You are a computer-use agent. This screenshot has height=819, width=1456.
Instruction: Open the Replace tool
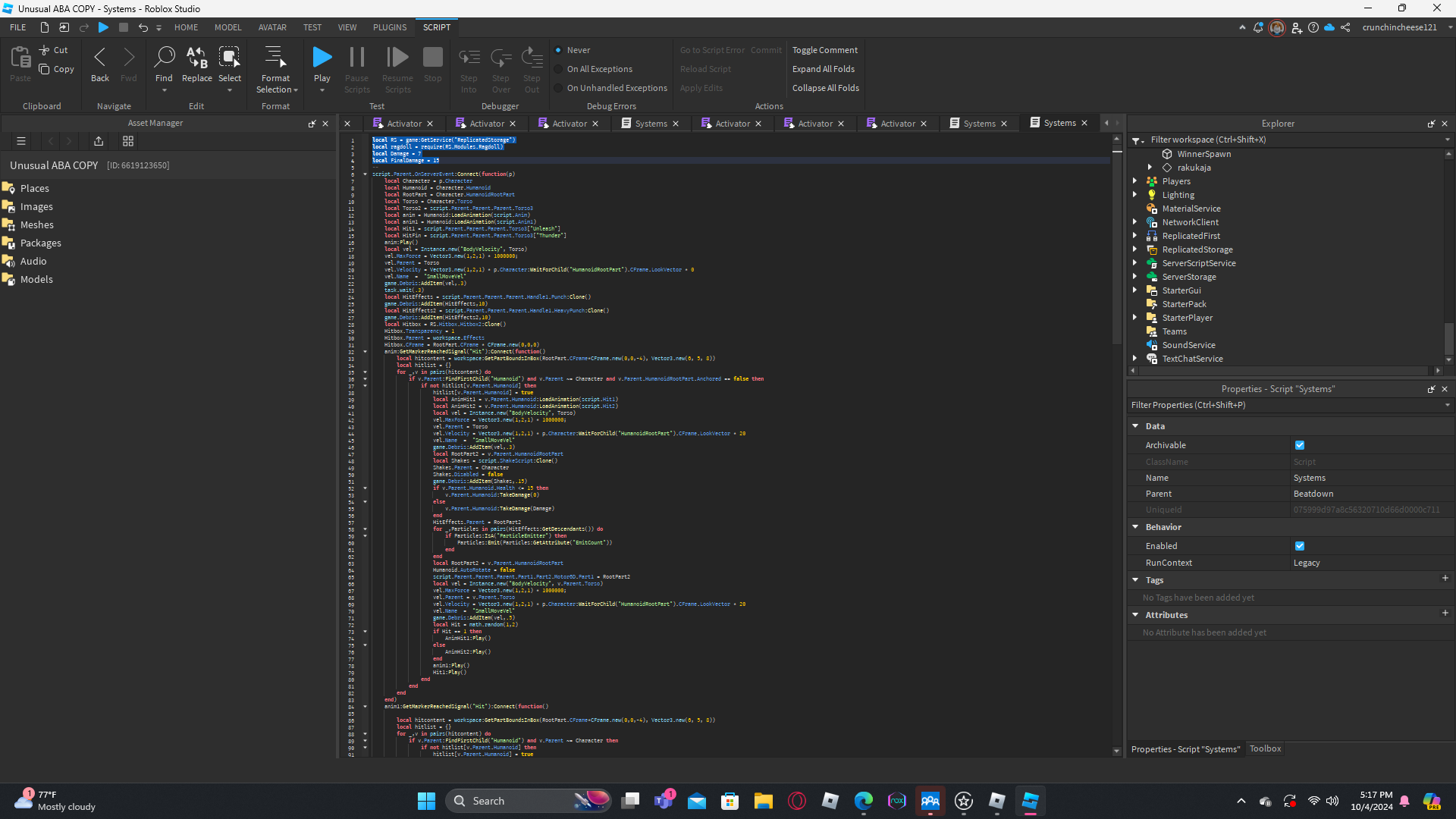(197, 64)
